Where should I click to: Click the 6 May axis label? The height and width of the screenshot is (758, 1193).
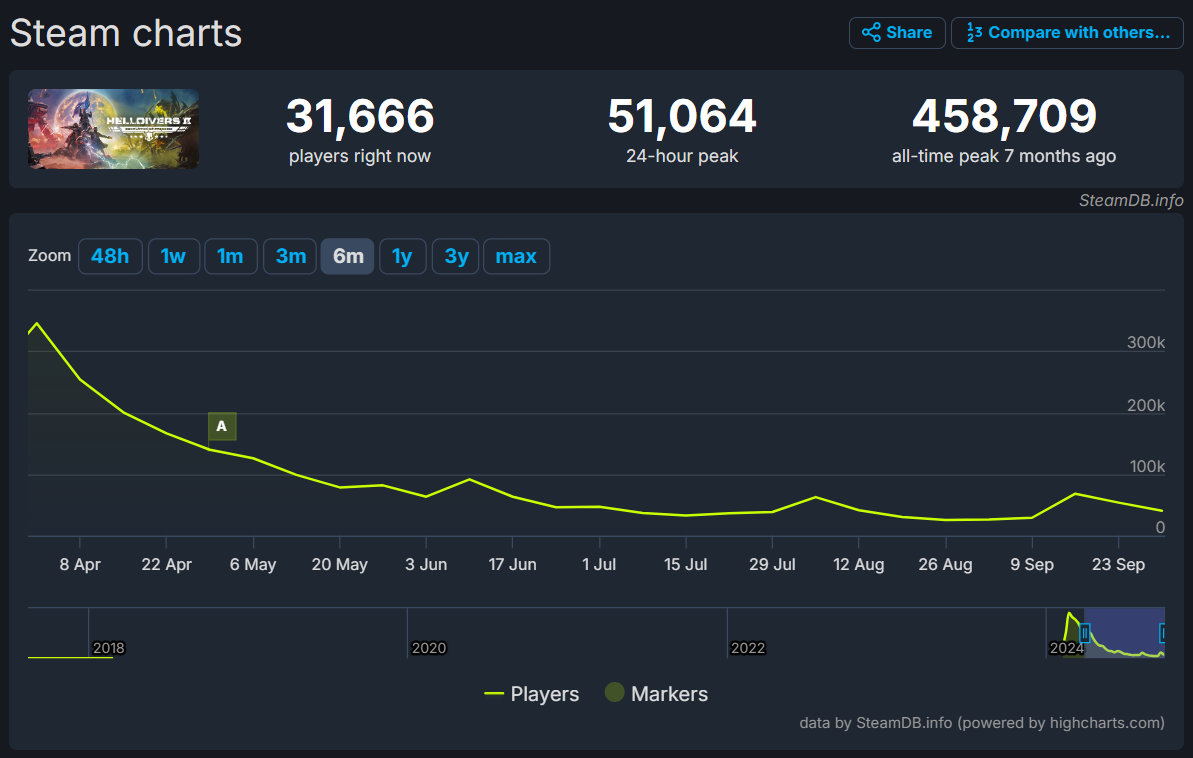click(x=253, y=565)
